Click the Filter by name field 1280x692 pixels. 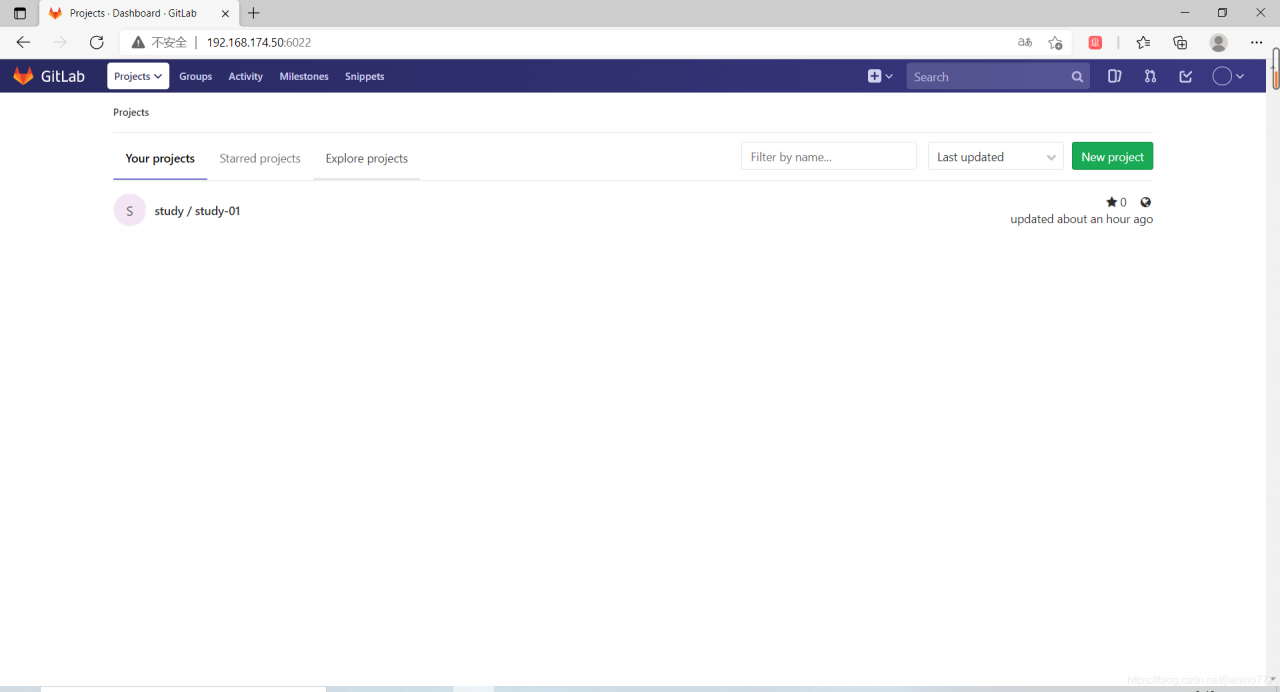[829, 156]
